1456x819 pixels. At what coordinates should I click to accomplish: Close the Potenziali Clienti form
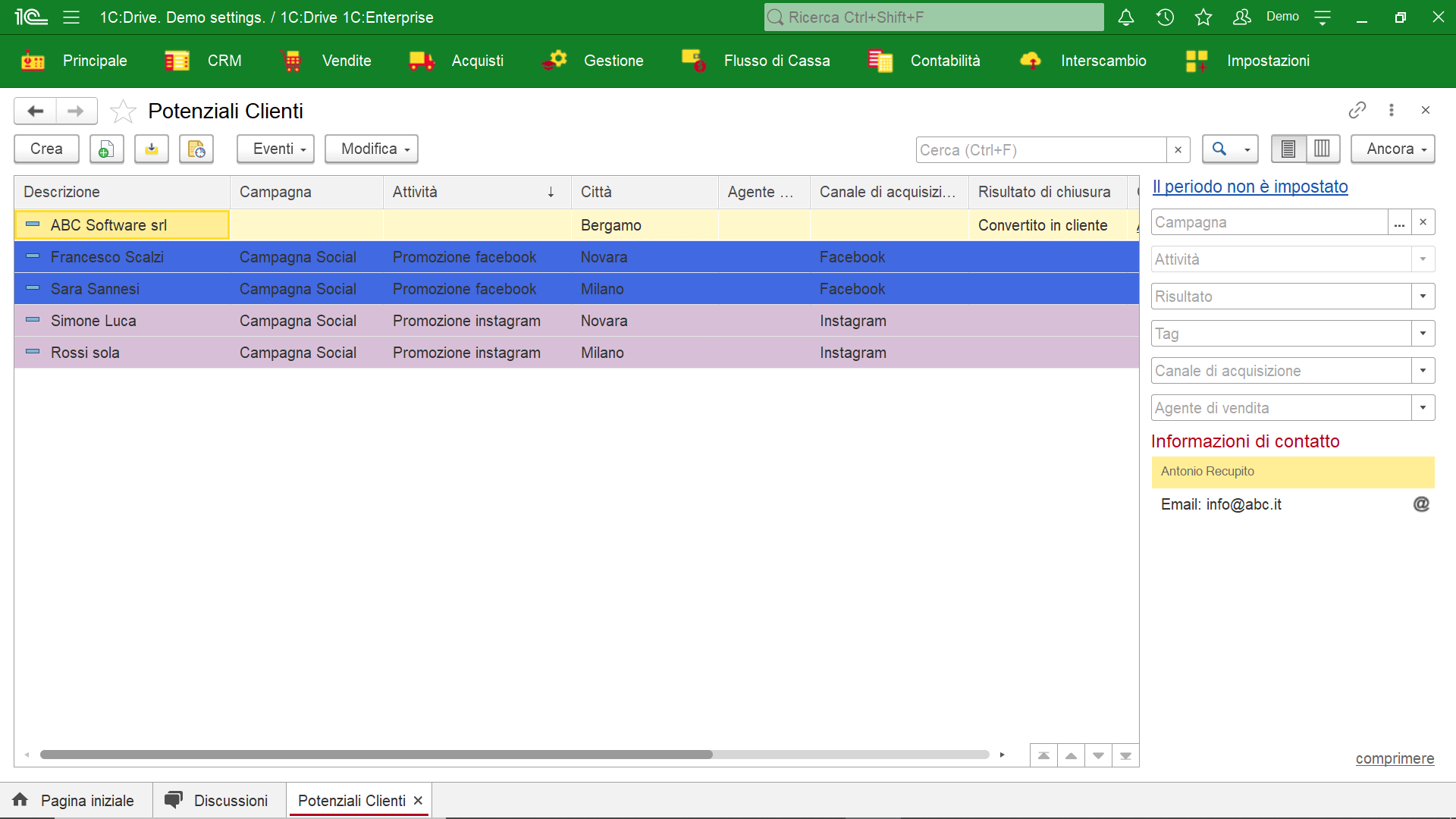pyautogui.click(x=1426, y=110)
